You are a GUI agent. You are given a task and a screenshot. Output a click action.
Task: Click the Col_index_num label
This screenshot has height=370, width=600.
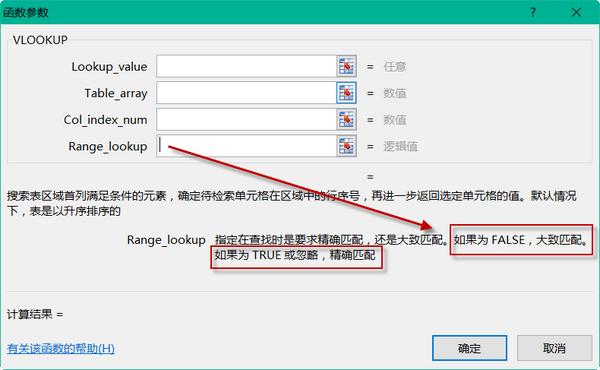(105, 120)
